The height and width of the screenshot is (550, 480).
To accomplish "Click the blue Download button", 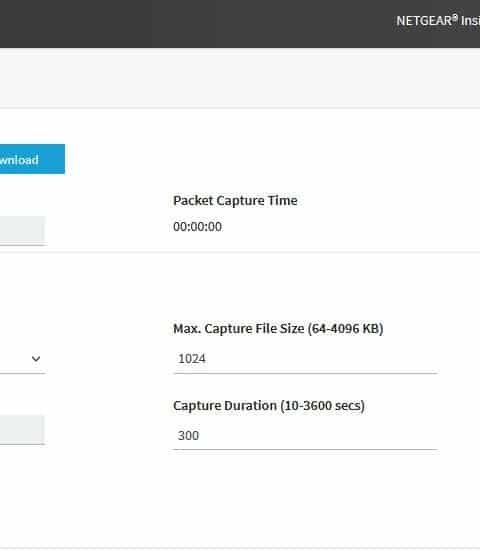I will [32, 159].
